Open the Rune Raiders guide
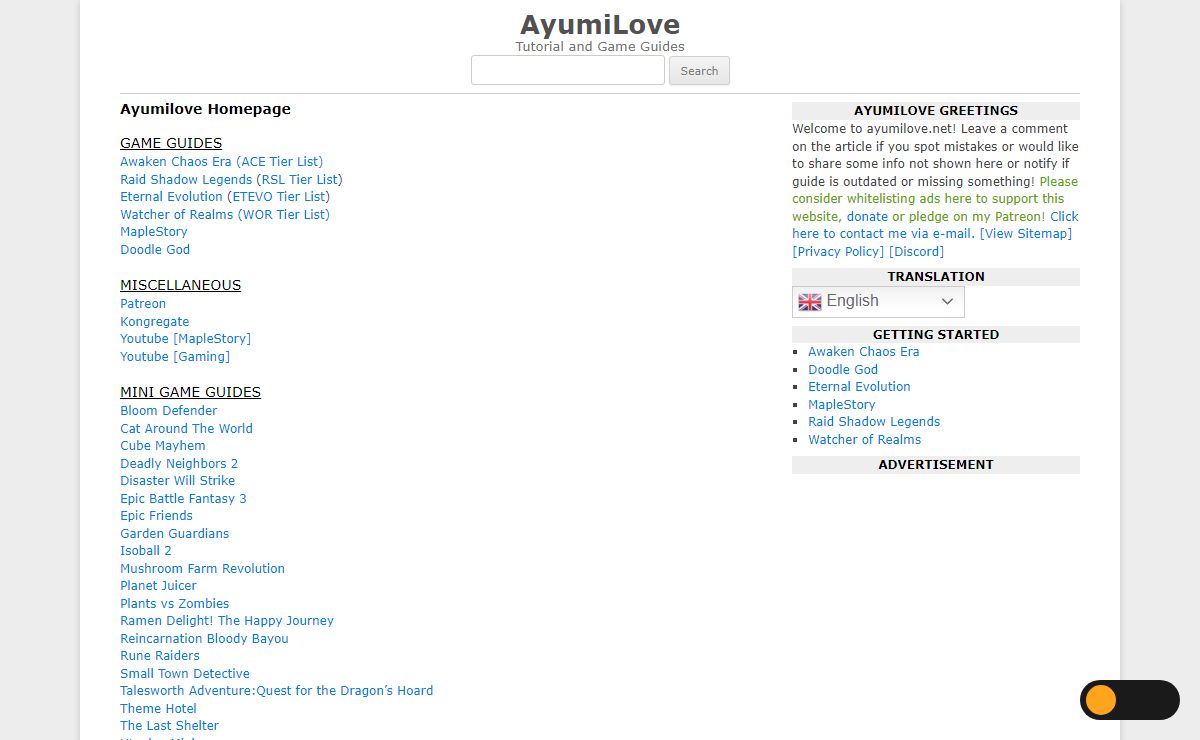The height and width of the screenshot is (740, 1200). 160,656
